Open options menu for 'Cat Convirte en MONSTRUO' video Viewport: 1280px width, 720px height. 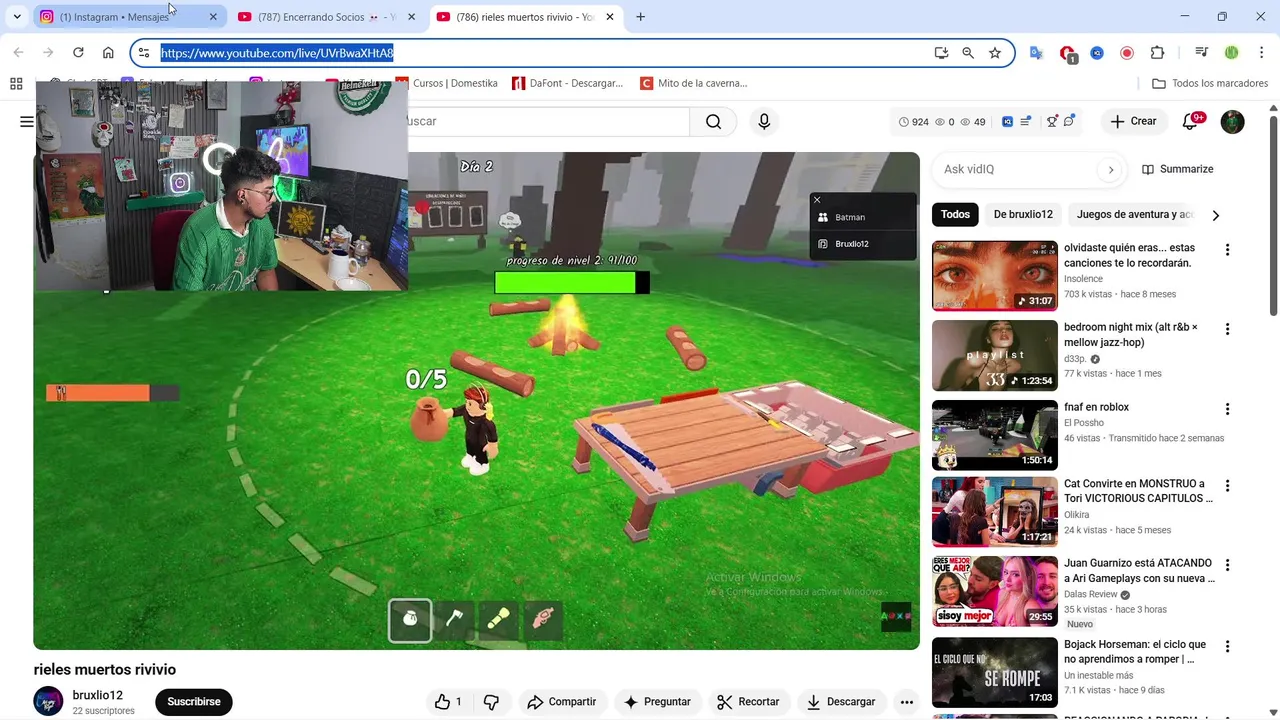[x=1227, y=485]
